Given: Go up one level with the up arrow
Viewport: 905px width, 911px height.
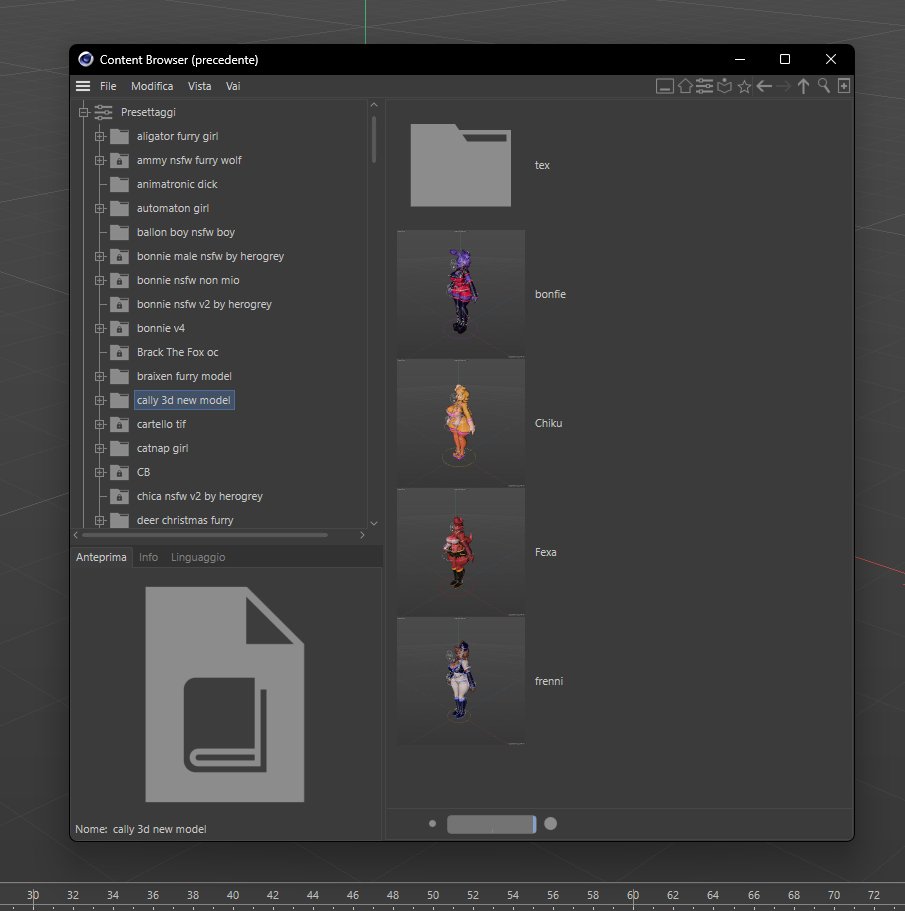Looking at the screenshot, I should (x=803, y=86).
